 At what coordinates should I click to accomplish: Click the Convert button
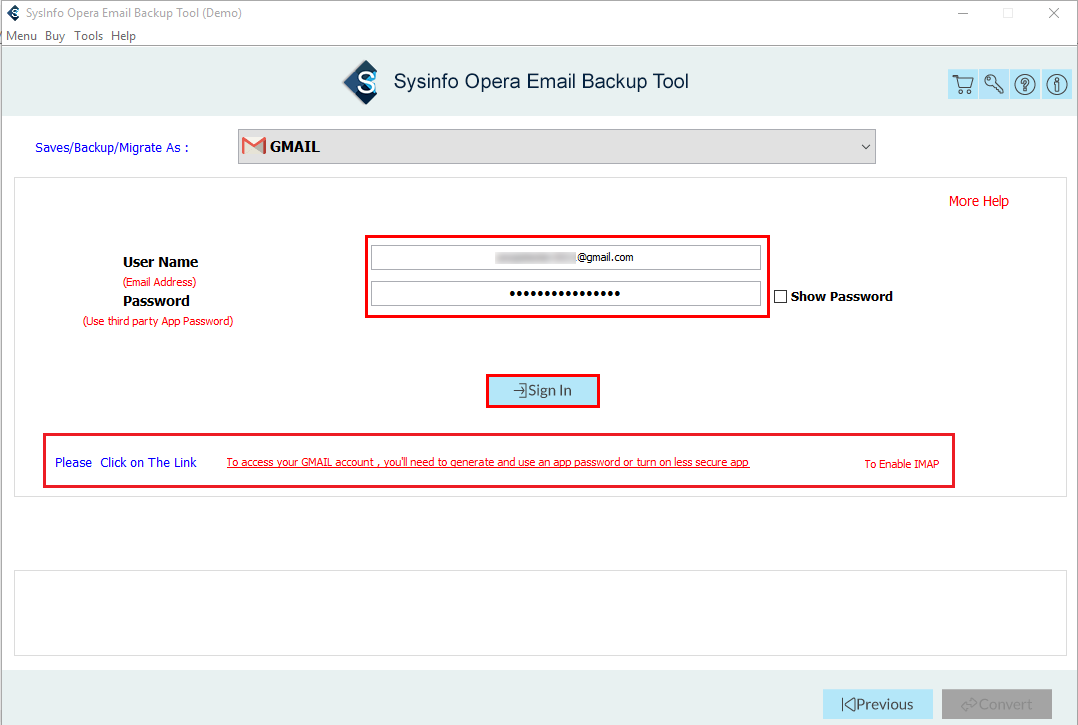coord(997,704)
